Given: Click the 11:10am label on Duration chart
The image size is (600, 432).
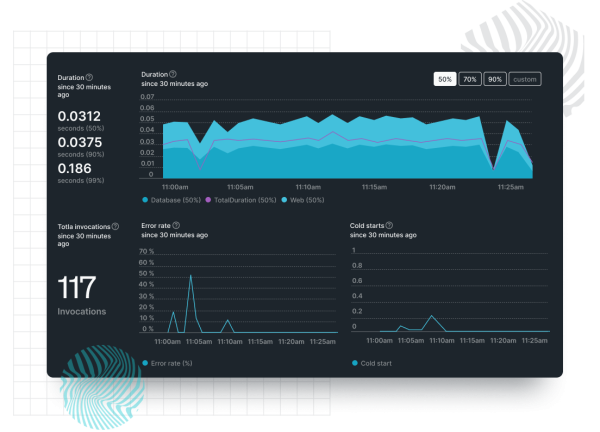Looking at the screenshot, I should [x=309, y=187].
